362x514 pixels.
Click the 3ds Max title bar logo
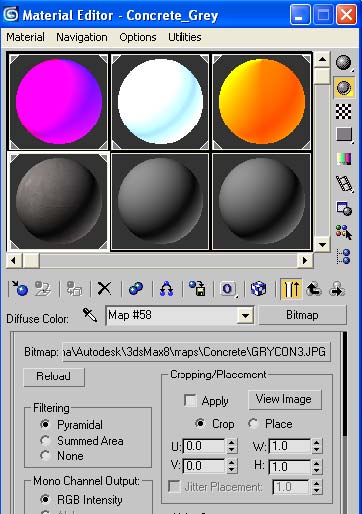(x=10, y=14)
